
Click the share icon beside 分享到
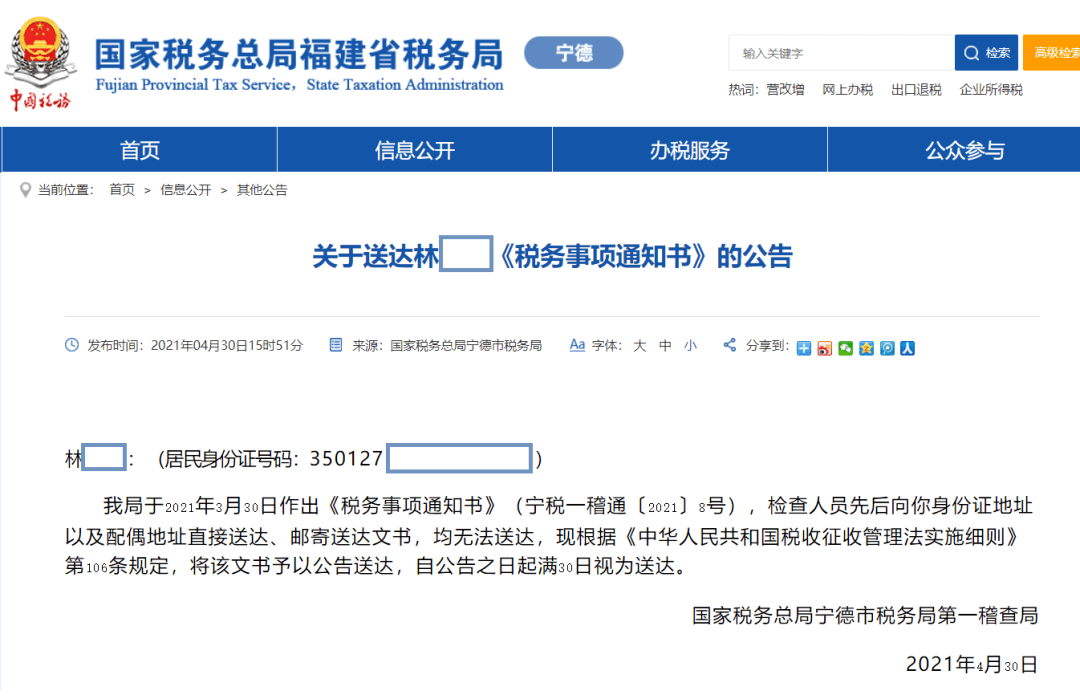(729, 345)
